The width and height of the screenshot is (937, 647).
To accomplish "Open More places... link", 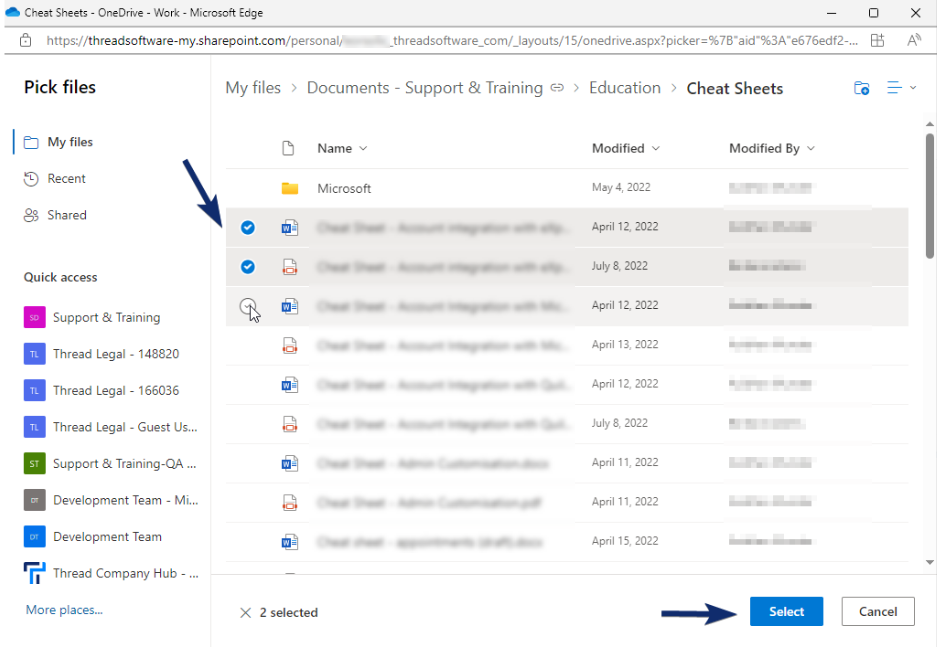I will click(x=64, y=610).
